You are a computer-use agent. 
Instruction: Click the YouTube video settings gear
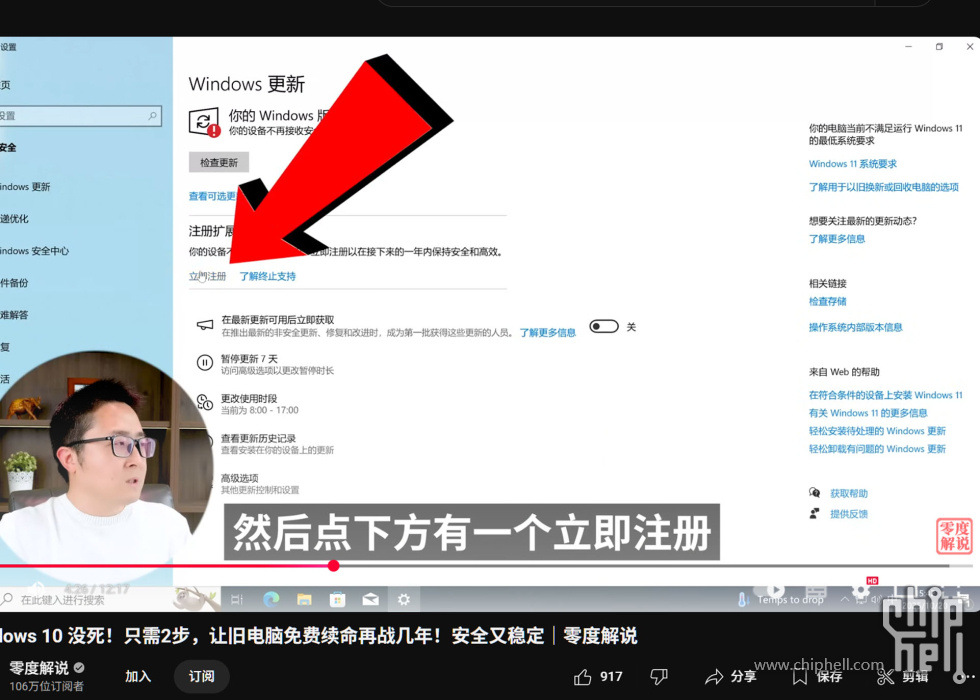pos(860,590)
